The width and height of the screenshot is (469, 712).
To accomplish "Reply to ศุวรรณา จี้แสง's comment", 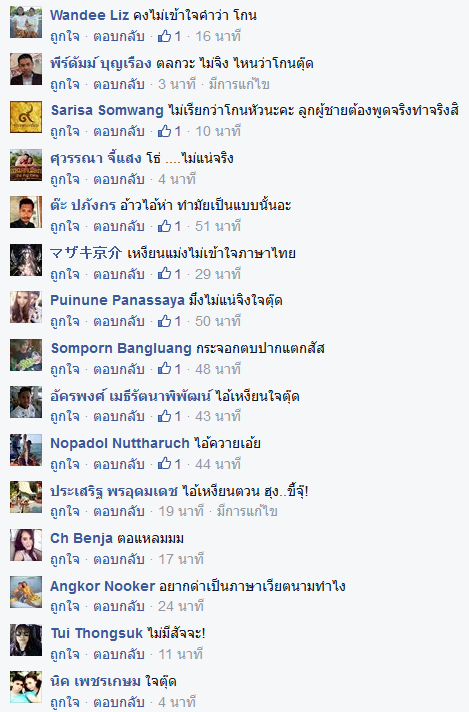I will click(x=119, y=179).
